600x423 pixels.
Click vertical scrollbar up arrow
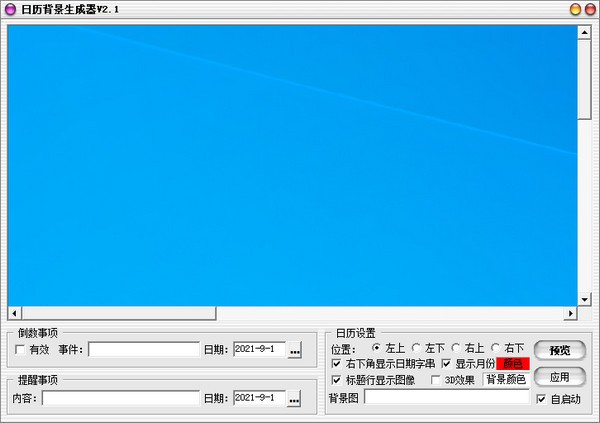[584, 33]
